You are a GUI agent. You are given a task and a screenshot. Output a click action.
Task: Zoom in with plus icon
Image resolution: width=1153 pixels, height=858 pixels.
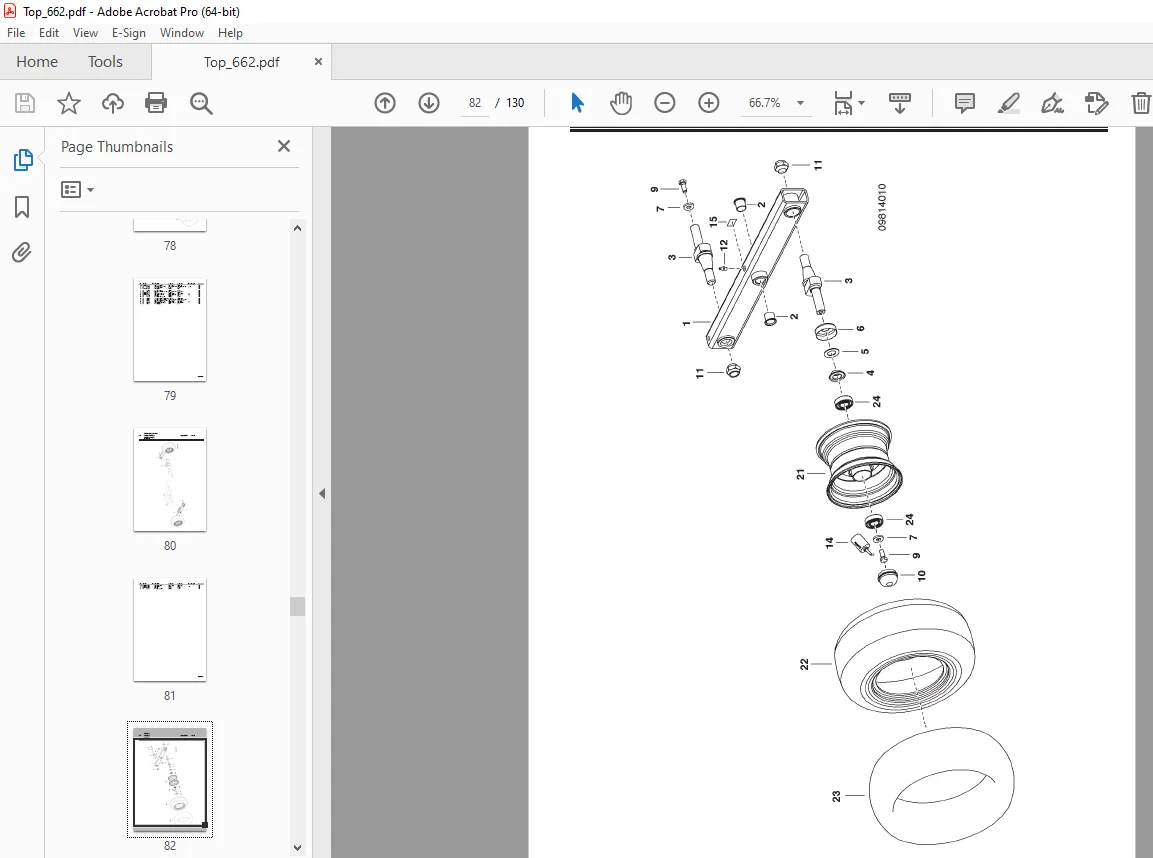[709, 103]
